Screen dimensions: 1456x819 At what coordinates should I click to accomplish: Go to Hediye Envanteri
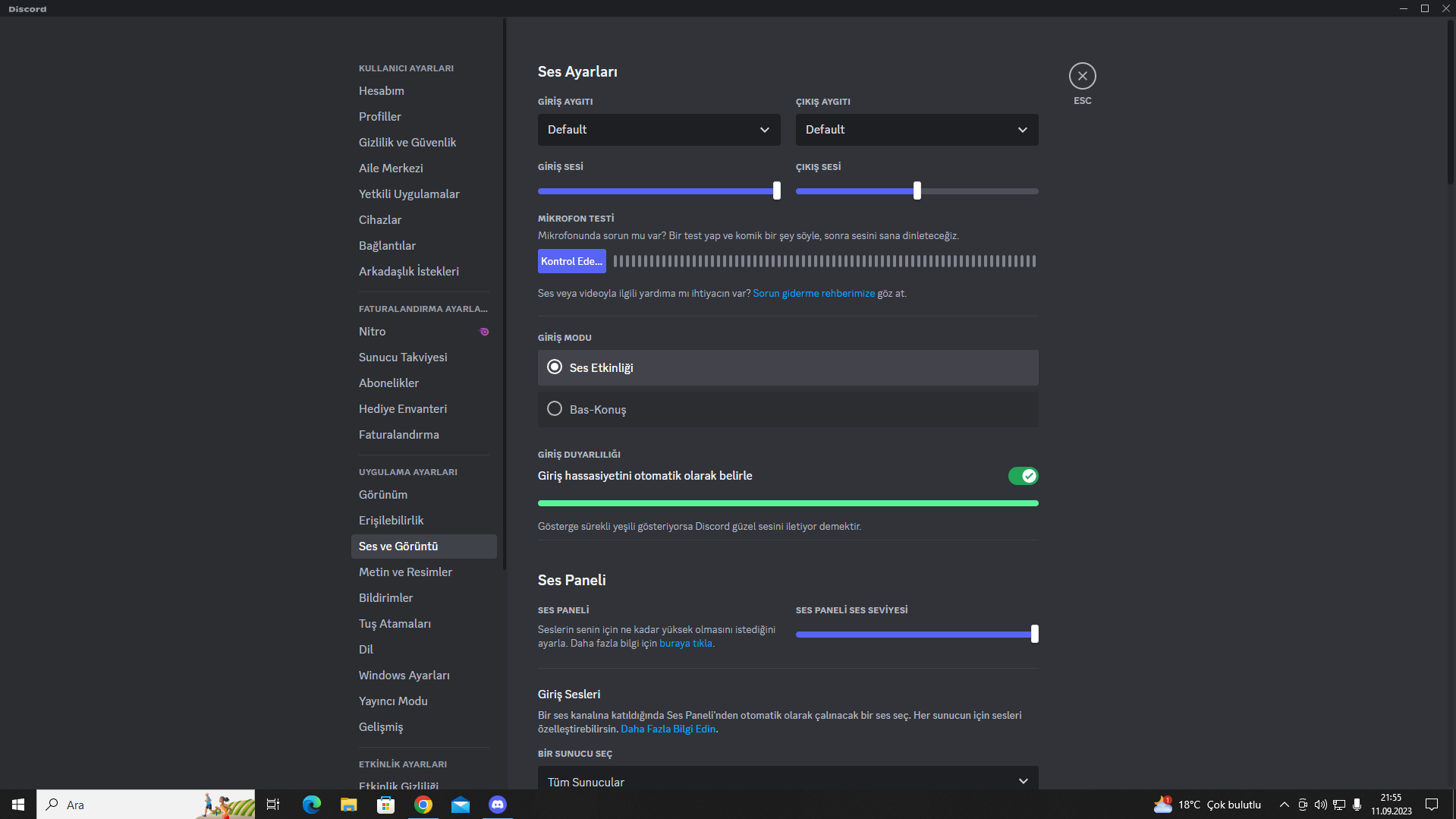423,409
